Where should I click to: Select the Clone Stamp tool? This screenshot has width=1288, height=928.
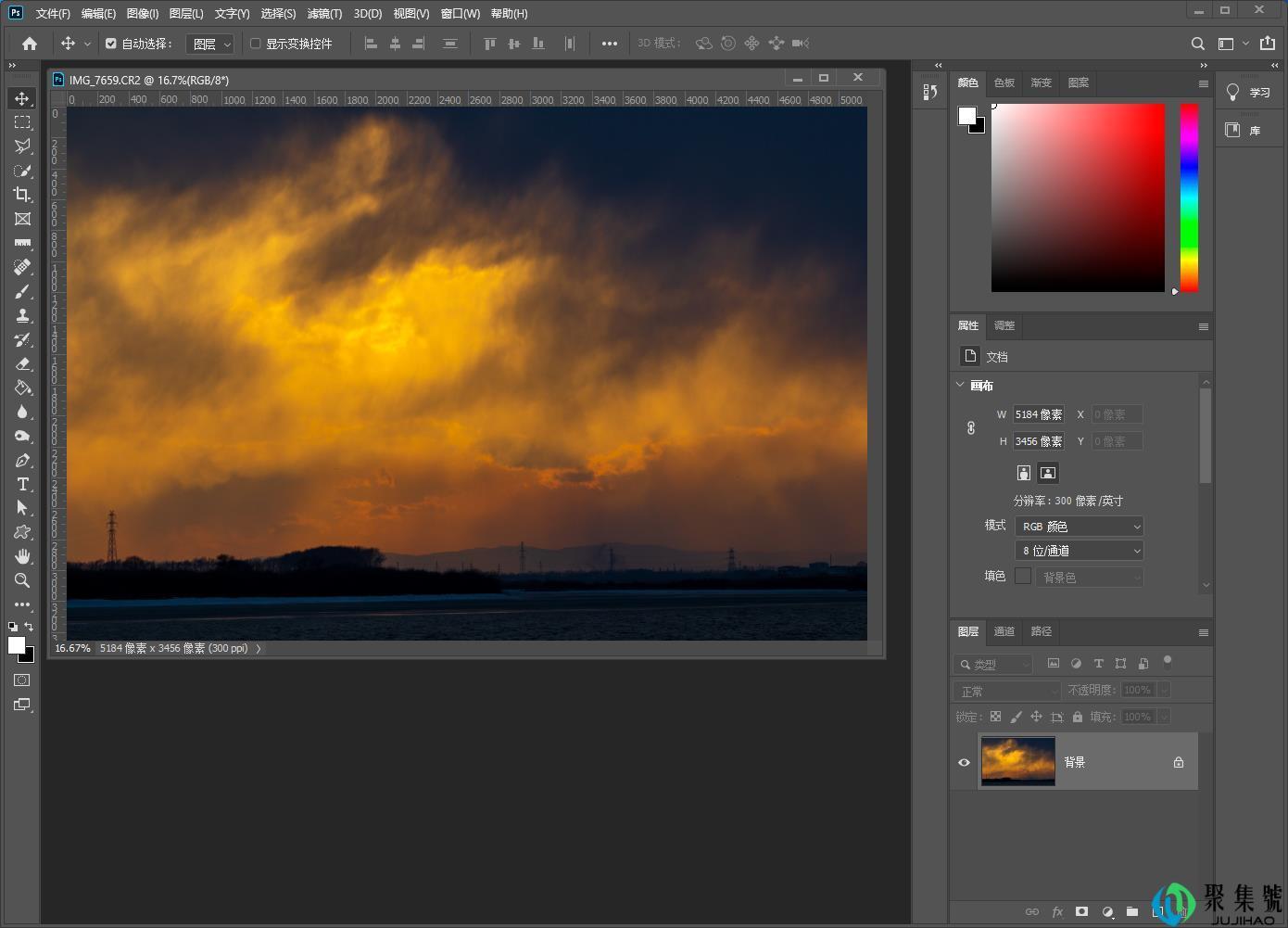point(22,315)
